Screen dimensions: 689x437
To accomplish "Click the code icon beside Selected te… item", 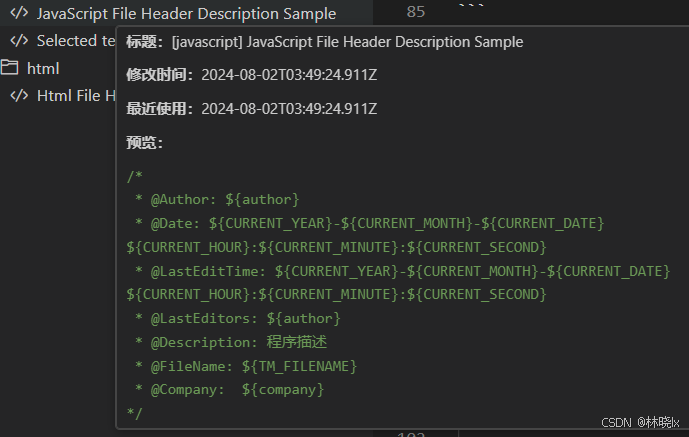I will [18, 41].
